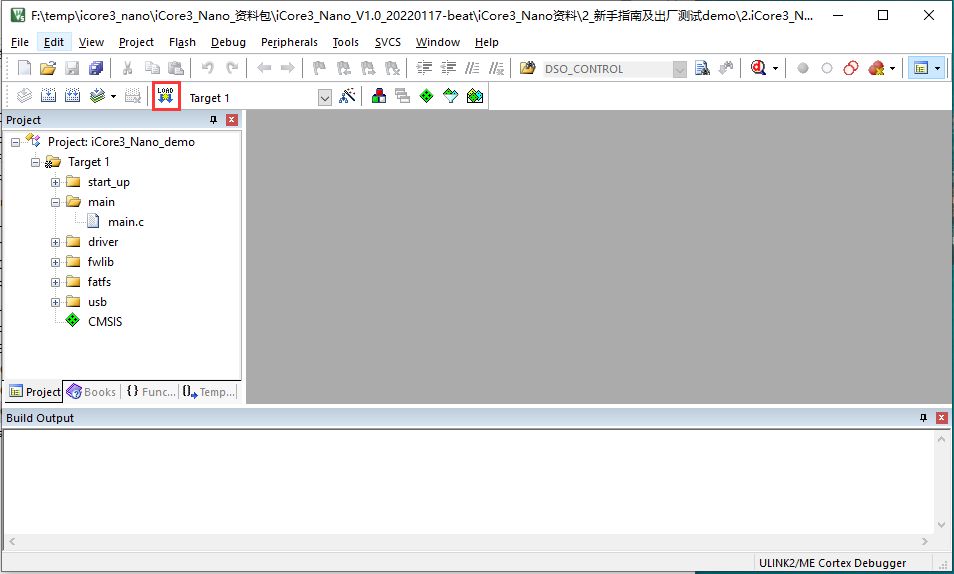Open the Target 1 dropdown list

pos(324,98)
